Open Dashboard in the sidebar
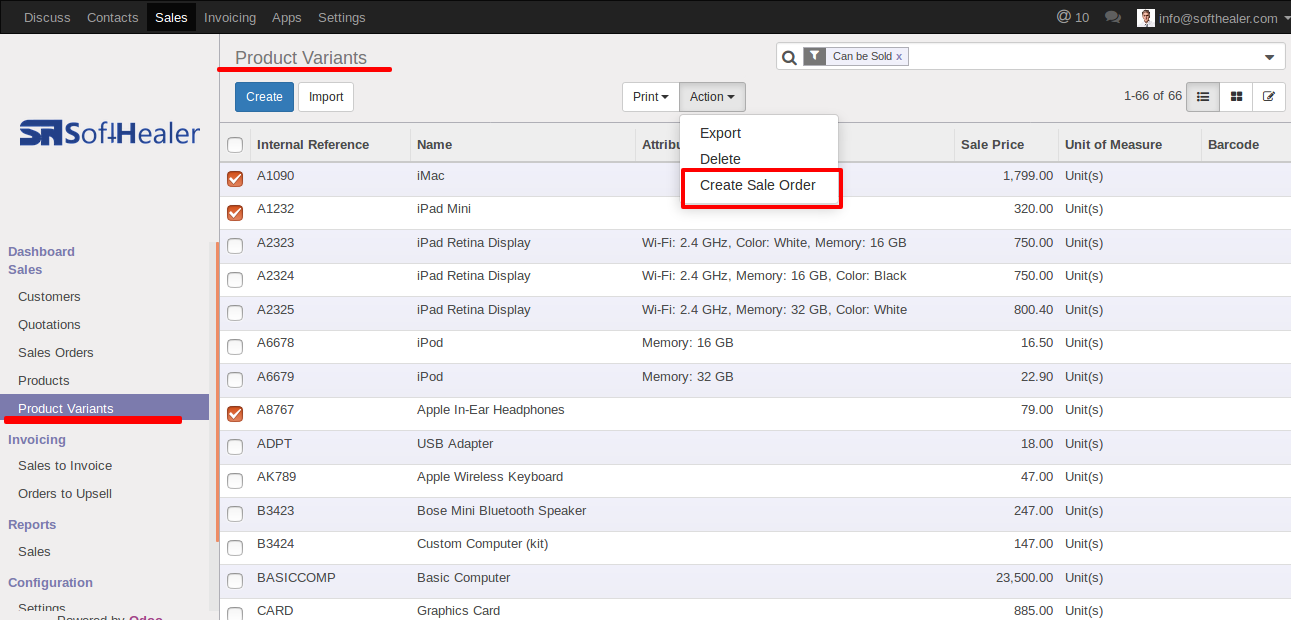This screenshot has height=620, width=1291. pyautogui.click(x=41, y=252)
